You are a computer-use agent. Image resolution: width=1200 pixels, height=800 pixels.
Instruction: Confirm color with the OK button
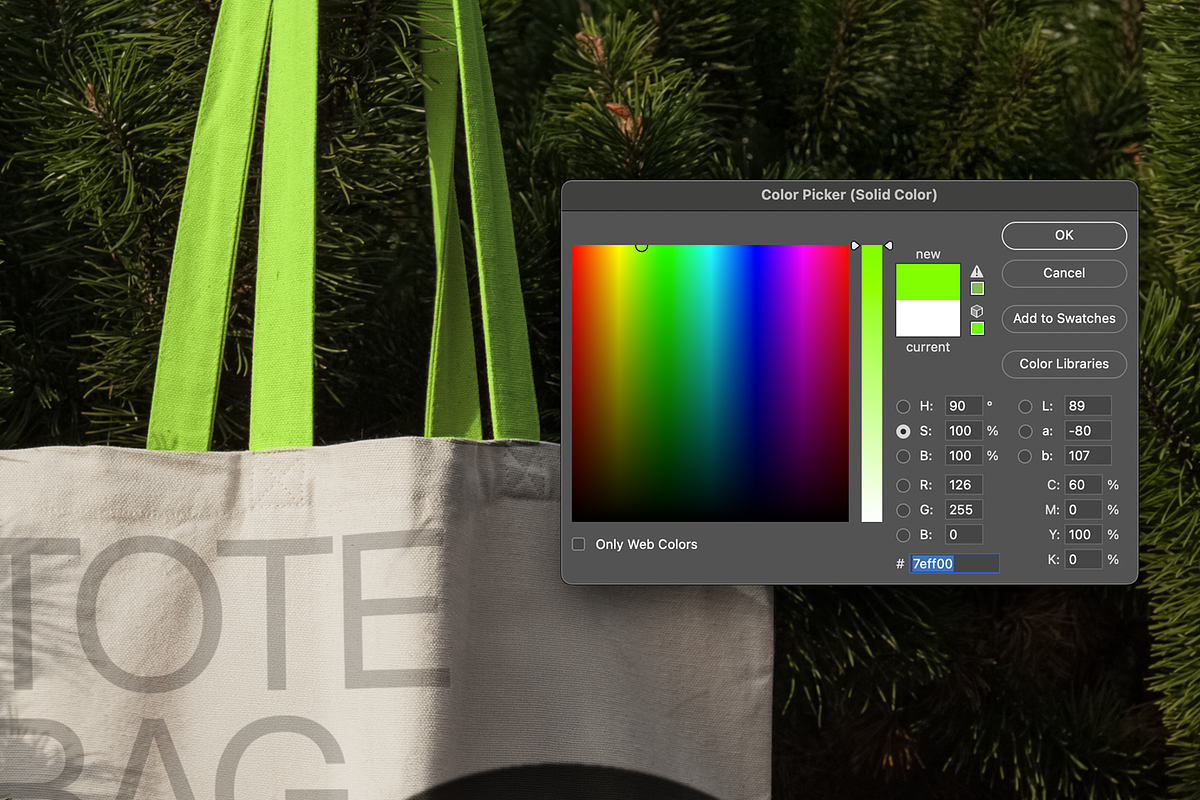(x=1064, y=235)
